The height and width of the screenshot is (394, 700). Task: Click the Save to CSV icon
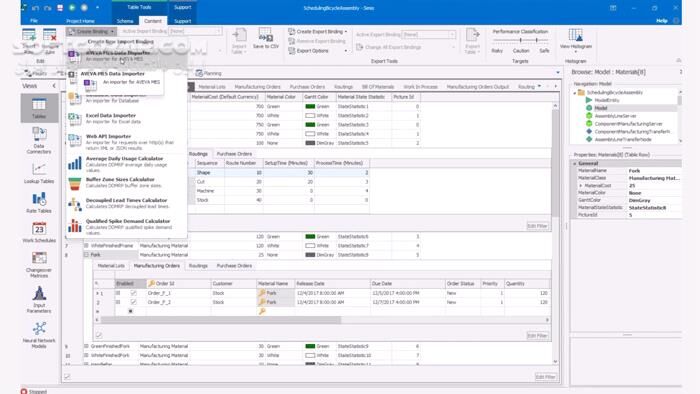click(266, 38)
